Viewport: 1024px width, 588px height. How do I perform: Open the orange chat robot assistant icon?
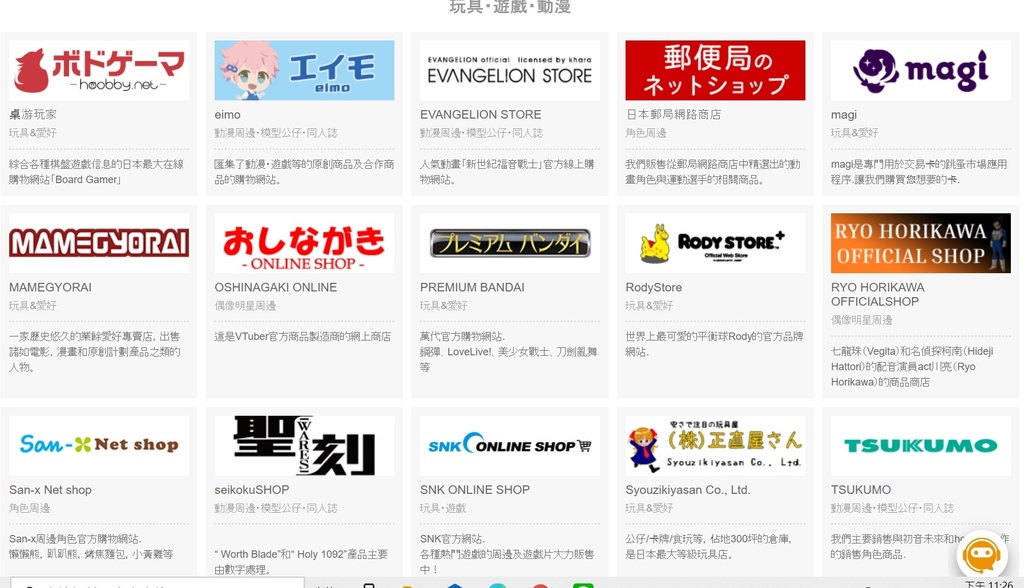(x=982, y=555)
